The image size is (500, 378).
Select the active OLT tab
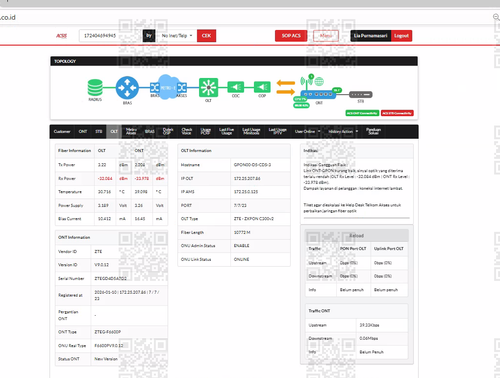114,132
